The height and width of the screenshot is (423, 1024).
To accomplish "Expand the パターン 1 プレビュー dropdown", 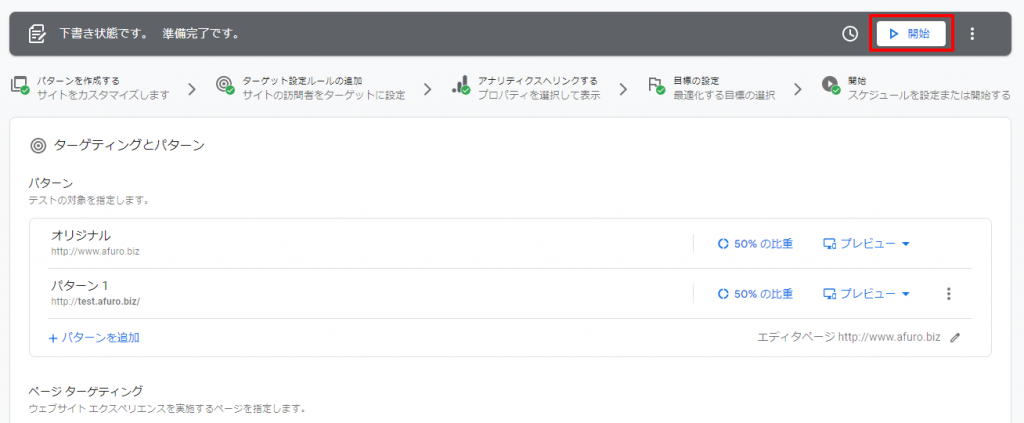I will [867, 294].
